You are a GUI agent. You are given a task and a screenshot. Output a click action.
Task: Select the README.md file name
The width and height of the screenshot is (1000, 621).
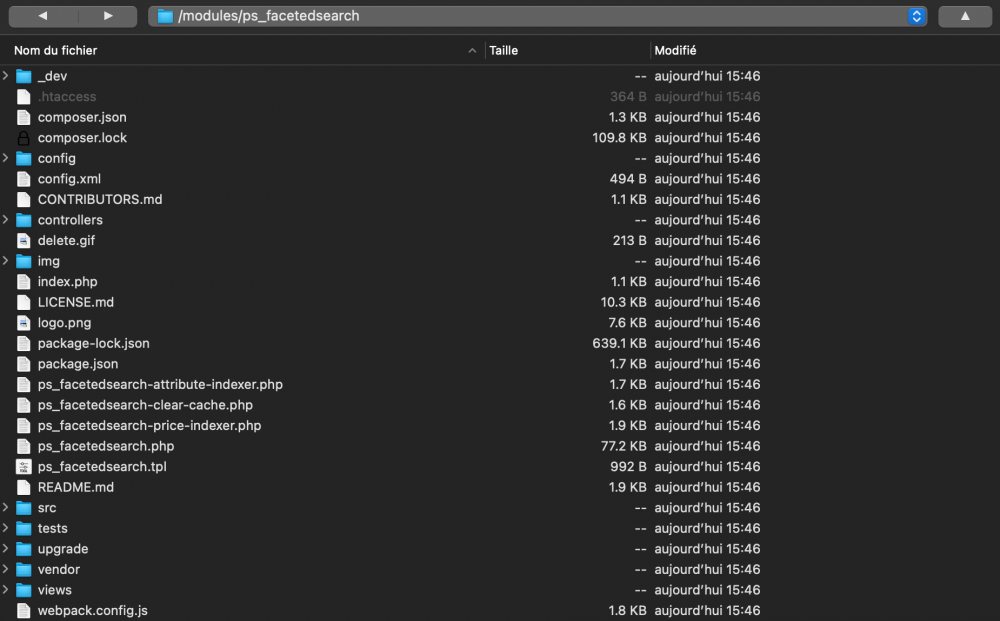click(75, 487)
